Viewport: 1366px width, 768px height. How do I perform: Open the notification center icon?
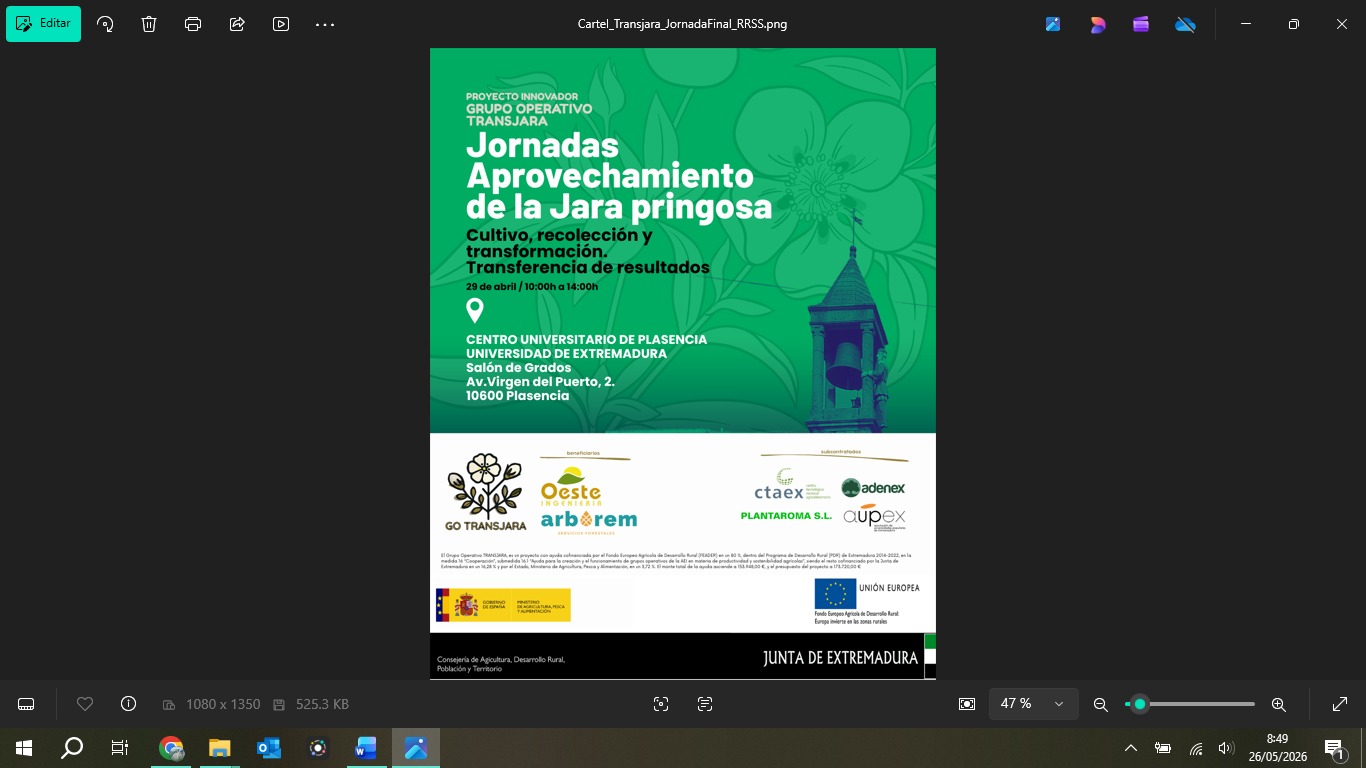tap(1334, 748)
